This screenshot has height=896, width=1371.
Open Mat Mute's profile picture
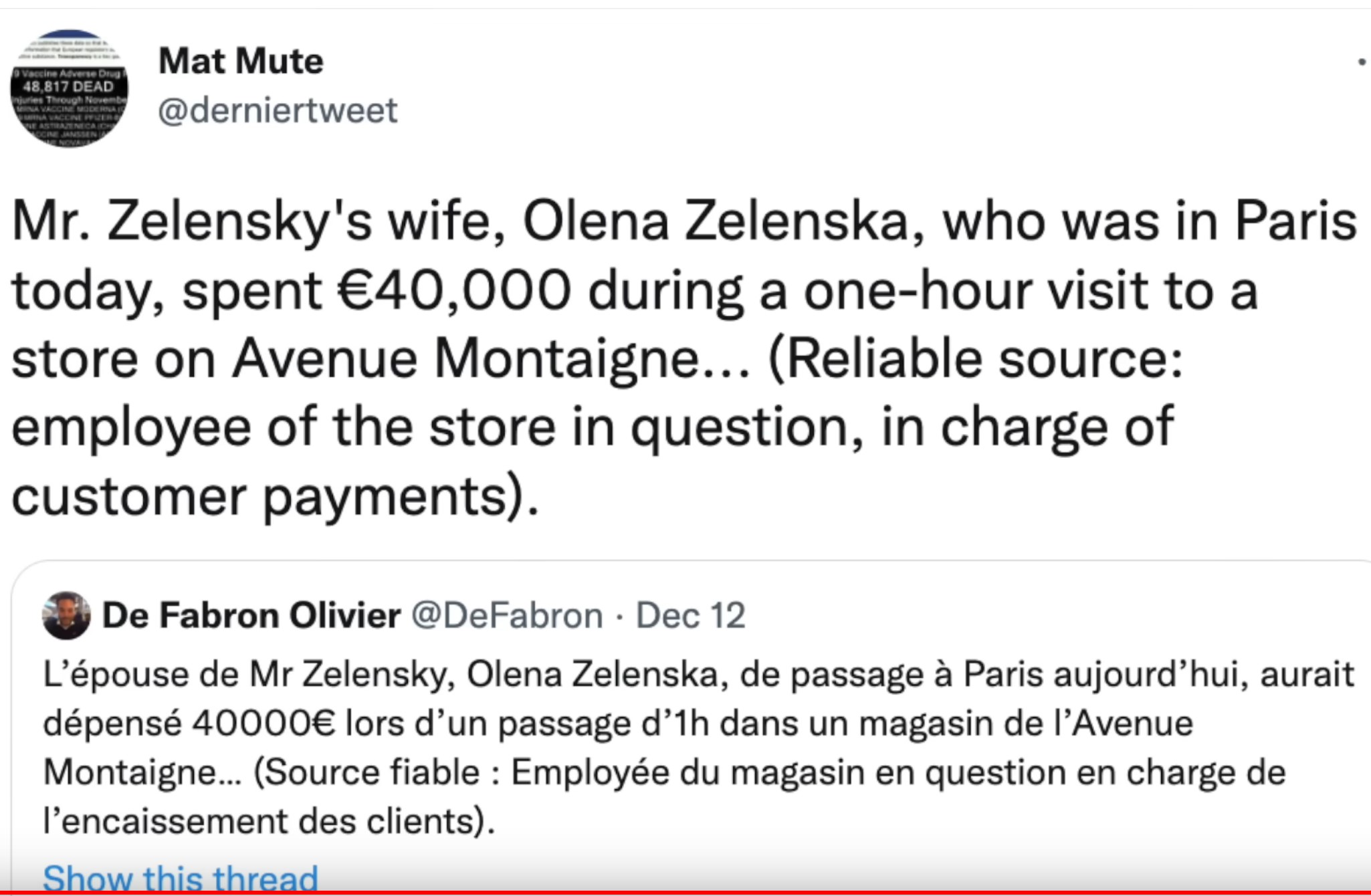69,88
